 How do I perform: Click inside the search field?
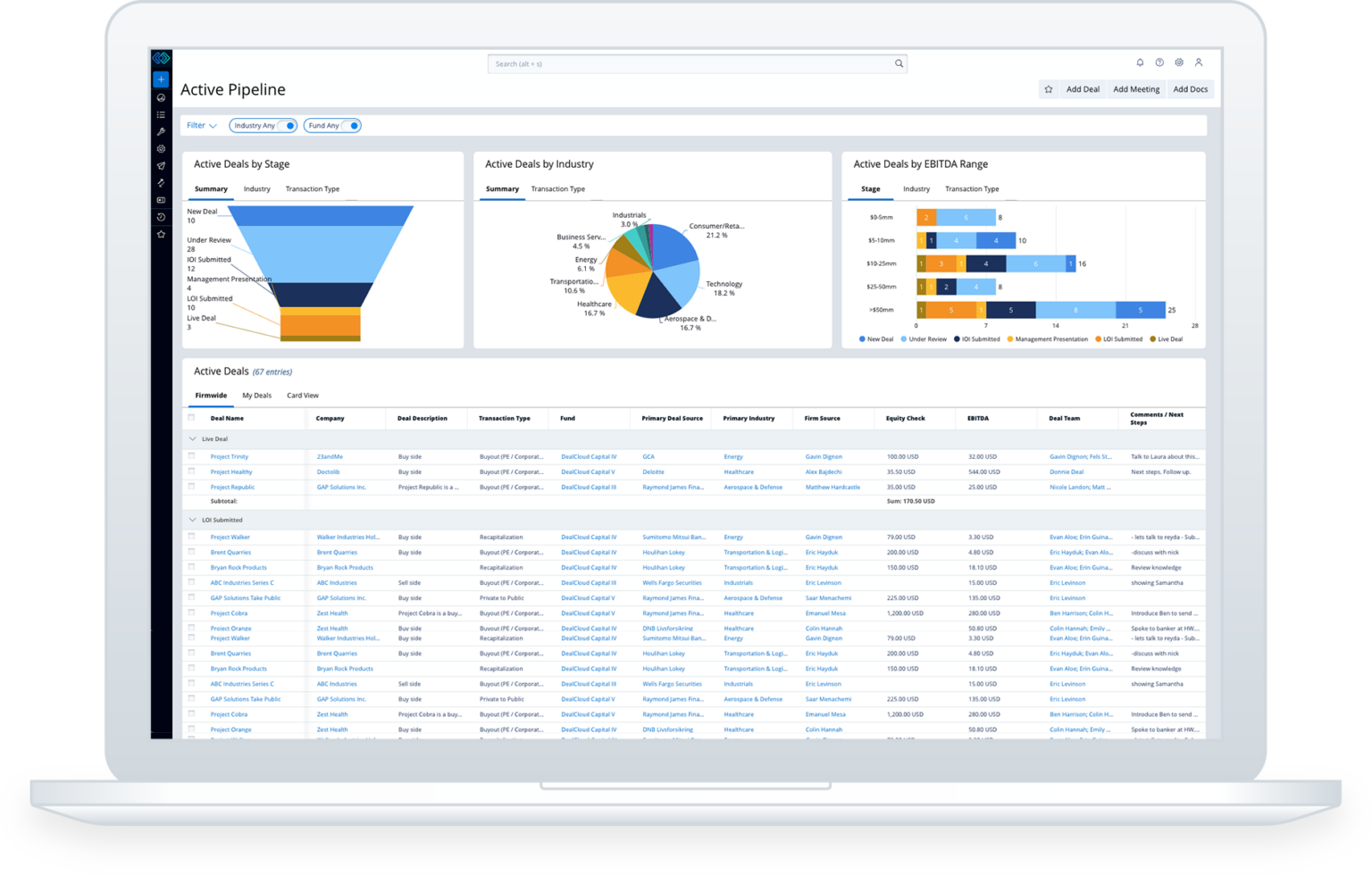point(697,63)
